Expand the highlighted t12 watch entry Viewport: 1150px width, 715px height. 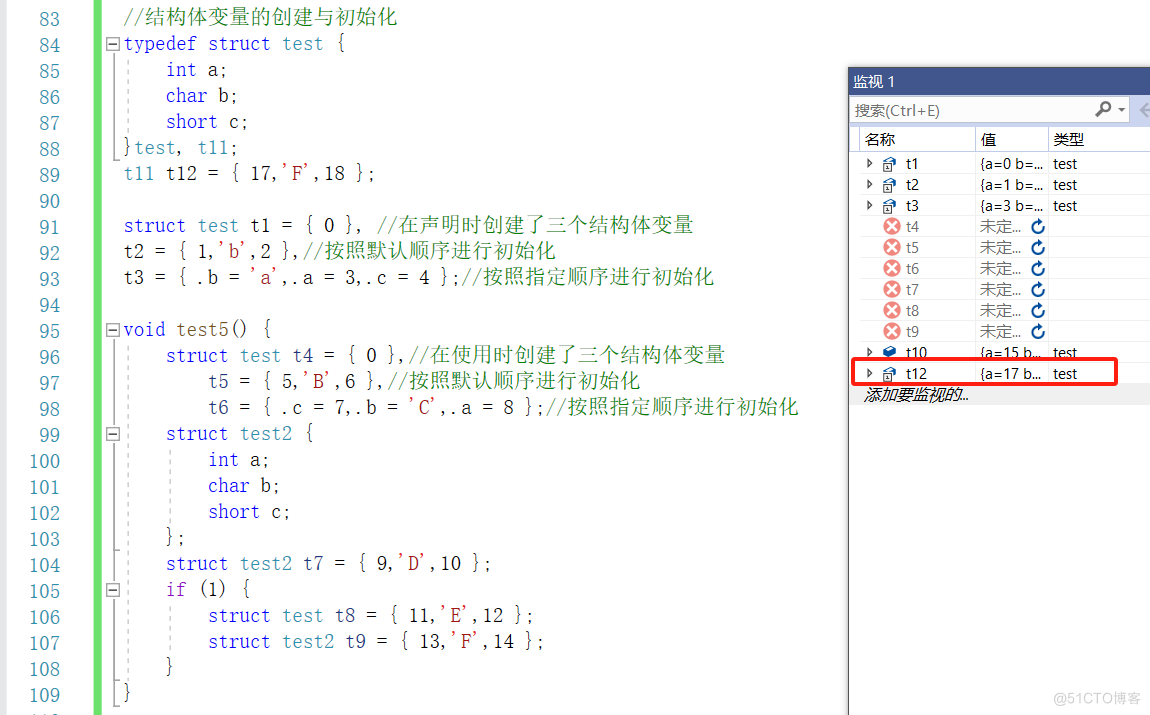[868, 373]
